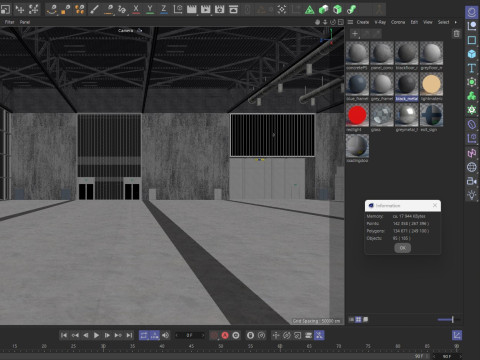
Task: Select the loadingdoor material thumbnail
Action: coord(357,146)
